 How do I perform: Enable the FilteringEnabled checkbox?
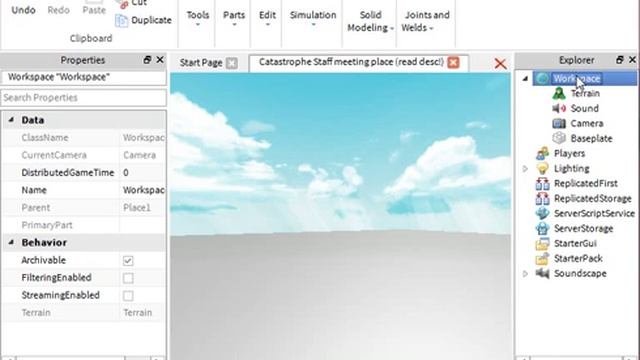point(128,278)
